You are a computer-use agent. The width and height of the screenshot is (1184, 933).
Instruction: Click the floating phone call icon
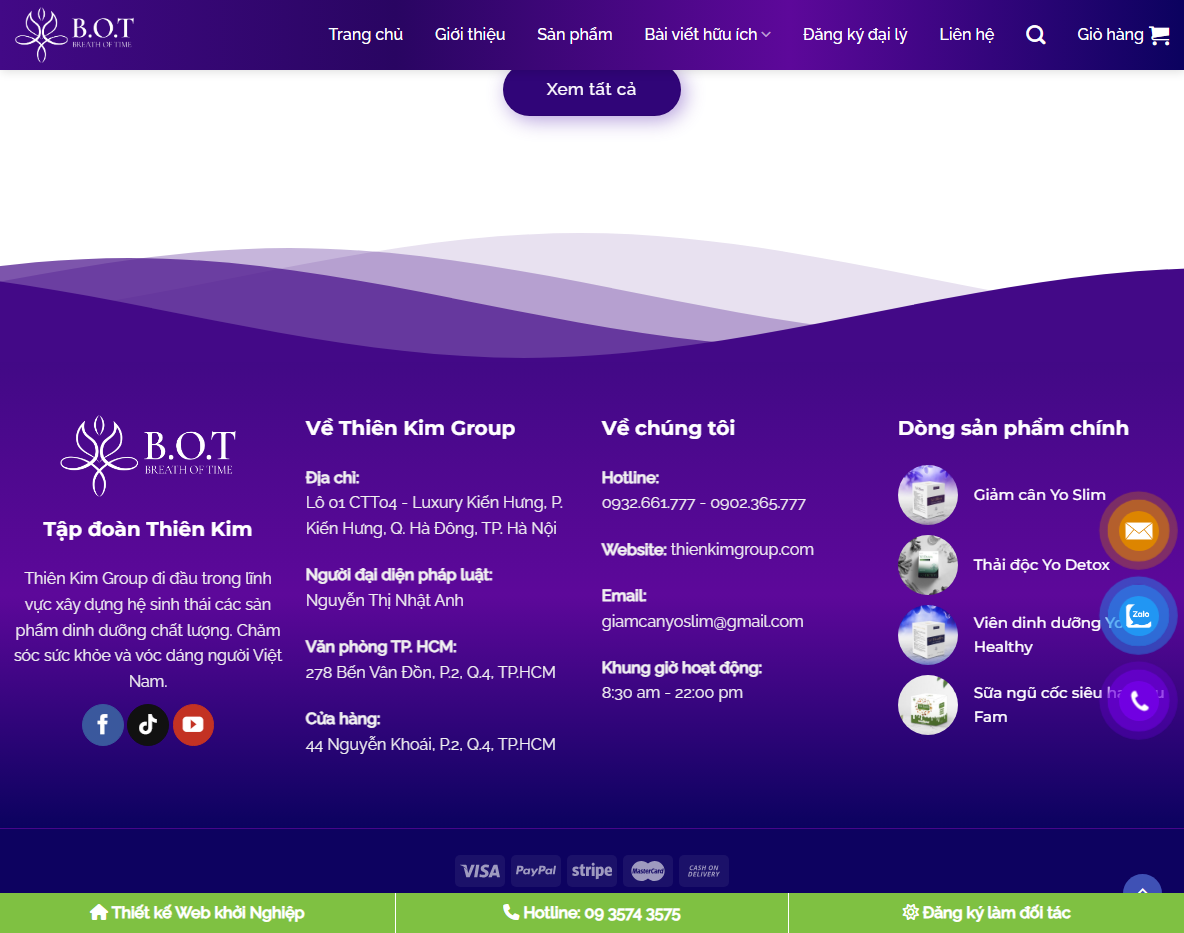coord(1138,701)
